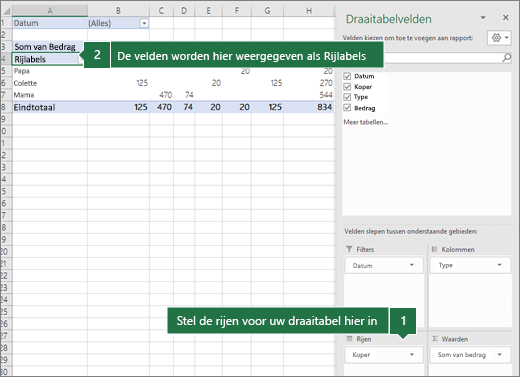This screenshot has height=377, width=520.
Task: Select the Mama row label
Action: pos(50,95)
